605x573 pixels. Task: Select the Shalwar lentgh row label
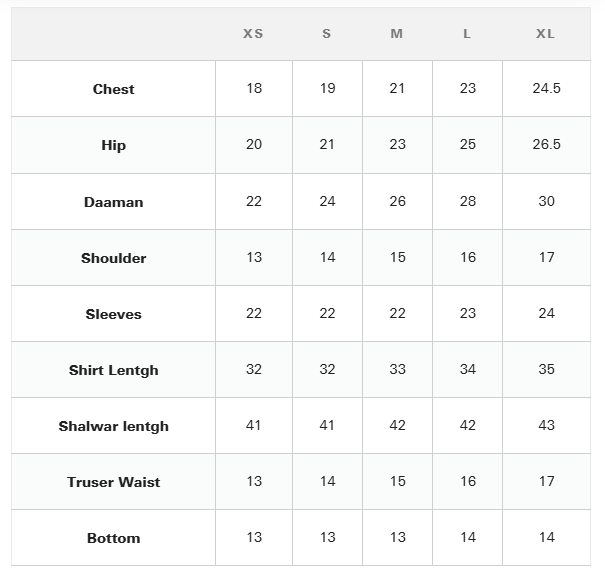click(x=113, y=426)
